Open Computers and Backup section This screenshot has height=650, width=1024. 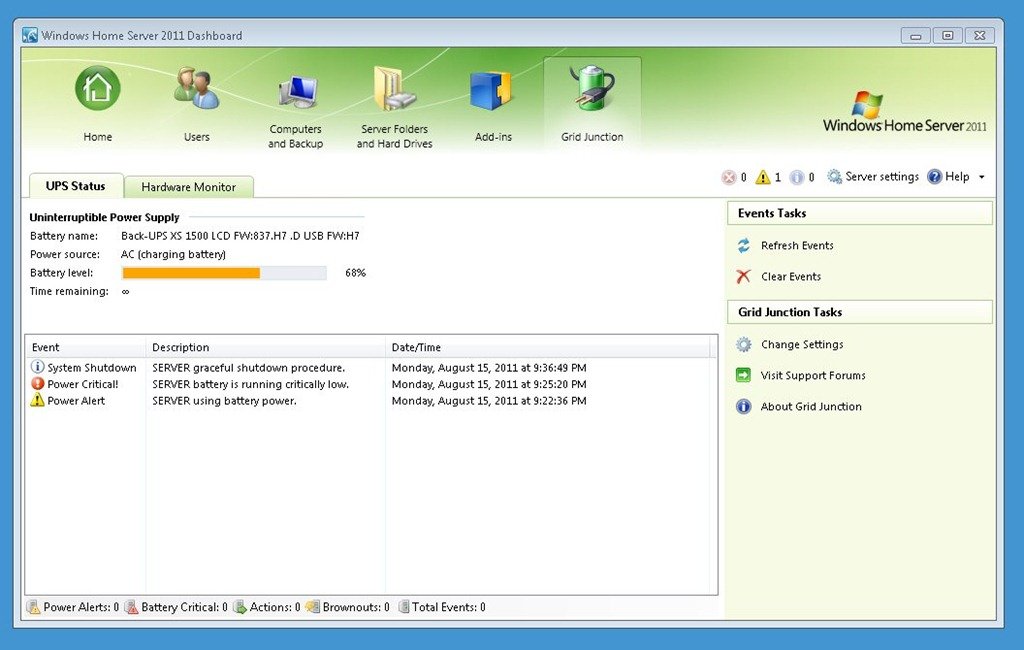pyautogui.click(x=296, y=93)
